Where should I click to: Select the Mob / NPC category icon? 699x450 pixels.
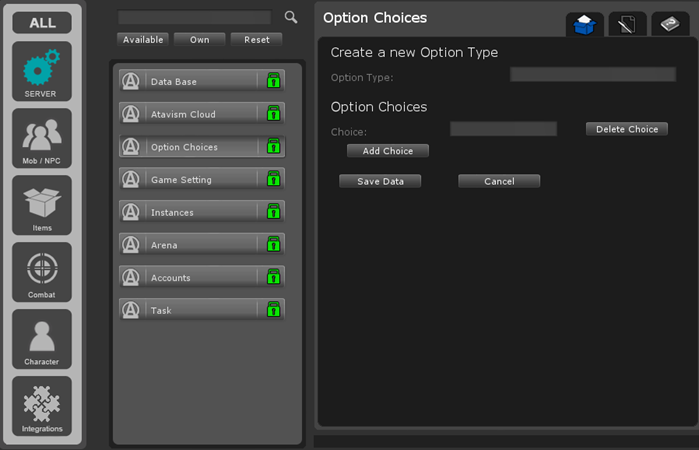42,138
